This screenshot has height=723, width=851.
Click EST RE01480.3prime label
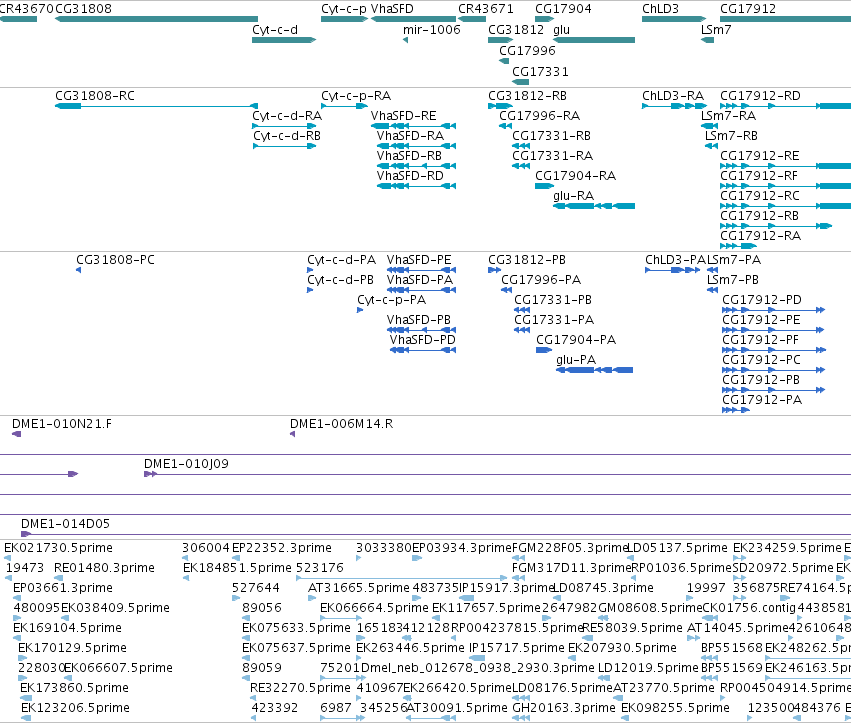click(x=104, y=568)
